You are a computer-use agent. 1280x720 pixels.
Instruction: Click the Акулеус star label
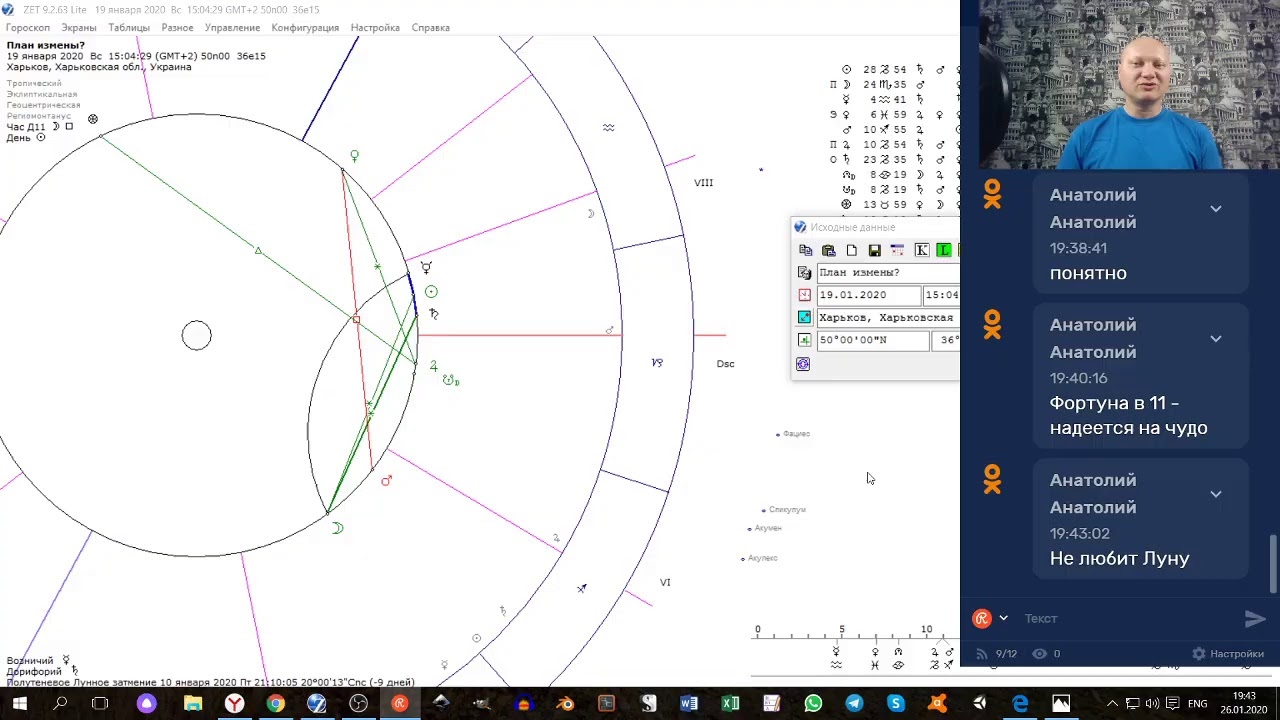[x=762, y=558]
